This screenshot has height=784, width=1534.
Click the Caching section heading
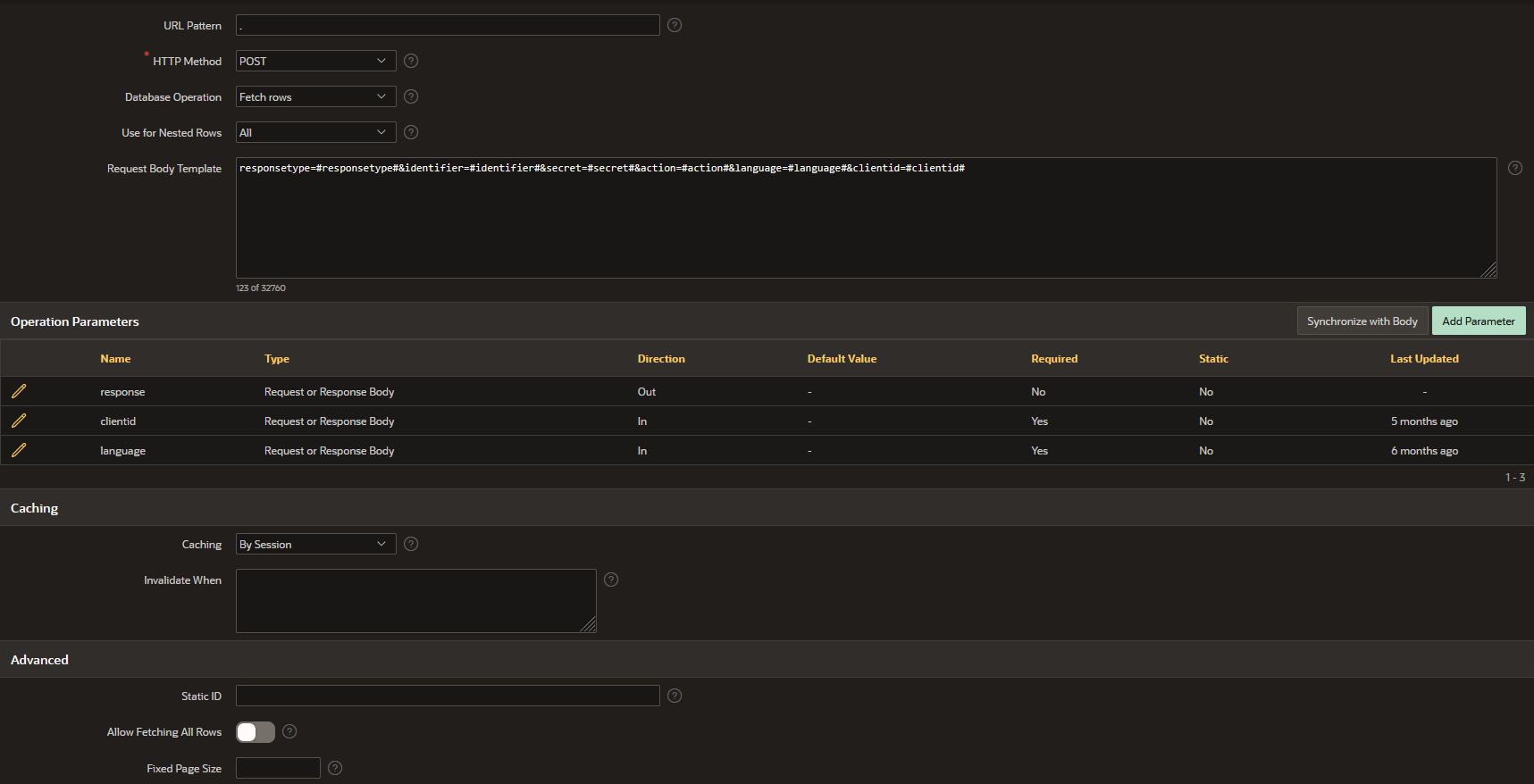point(34,508)
